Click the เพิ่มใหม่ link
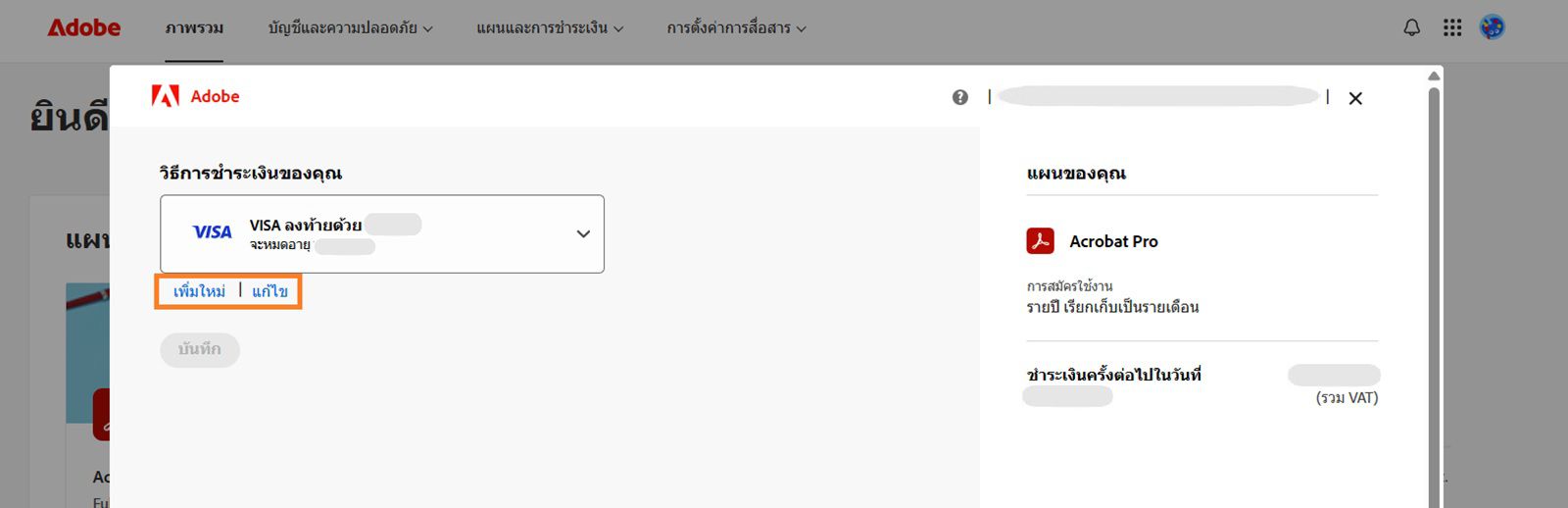Viewport: 1568px width, 508px height. pos(199,291)
